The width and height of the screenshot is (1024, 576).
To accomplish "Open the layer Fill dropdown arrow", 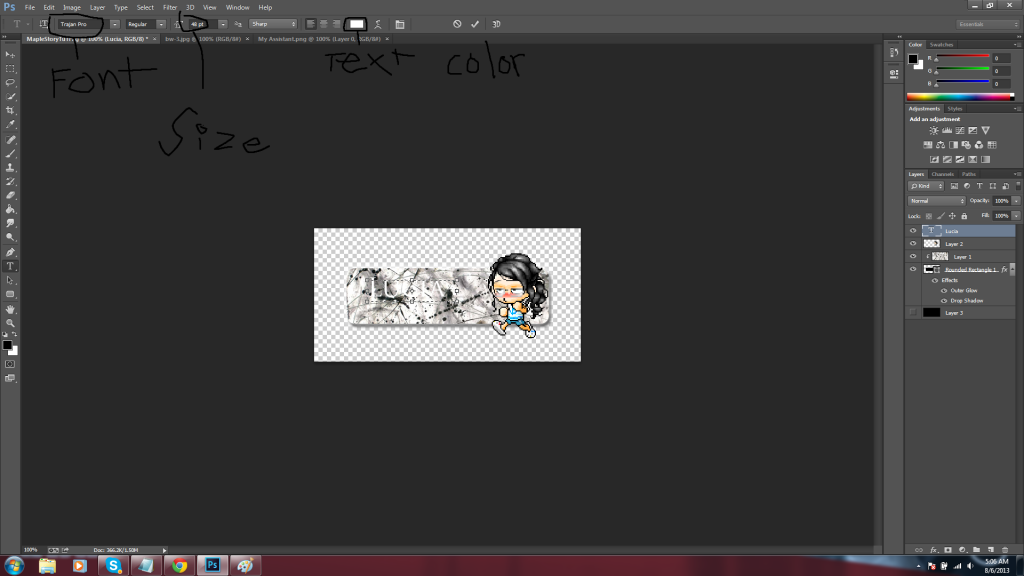I will (x=1016, y=216).
